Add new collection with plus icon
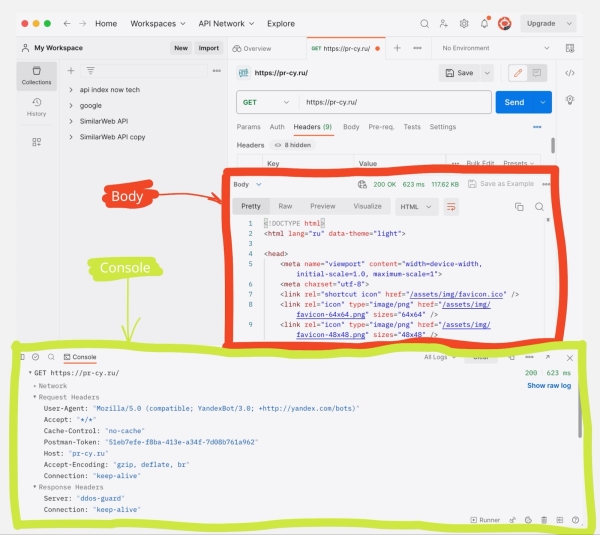 coord(71,71)
